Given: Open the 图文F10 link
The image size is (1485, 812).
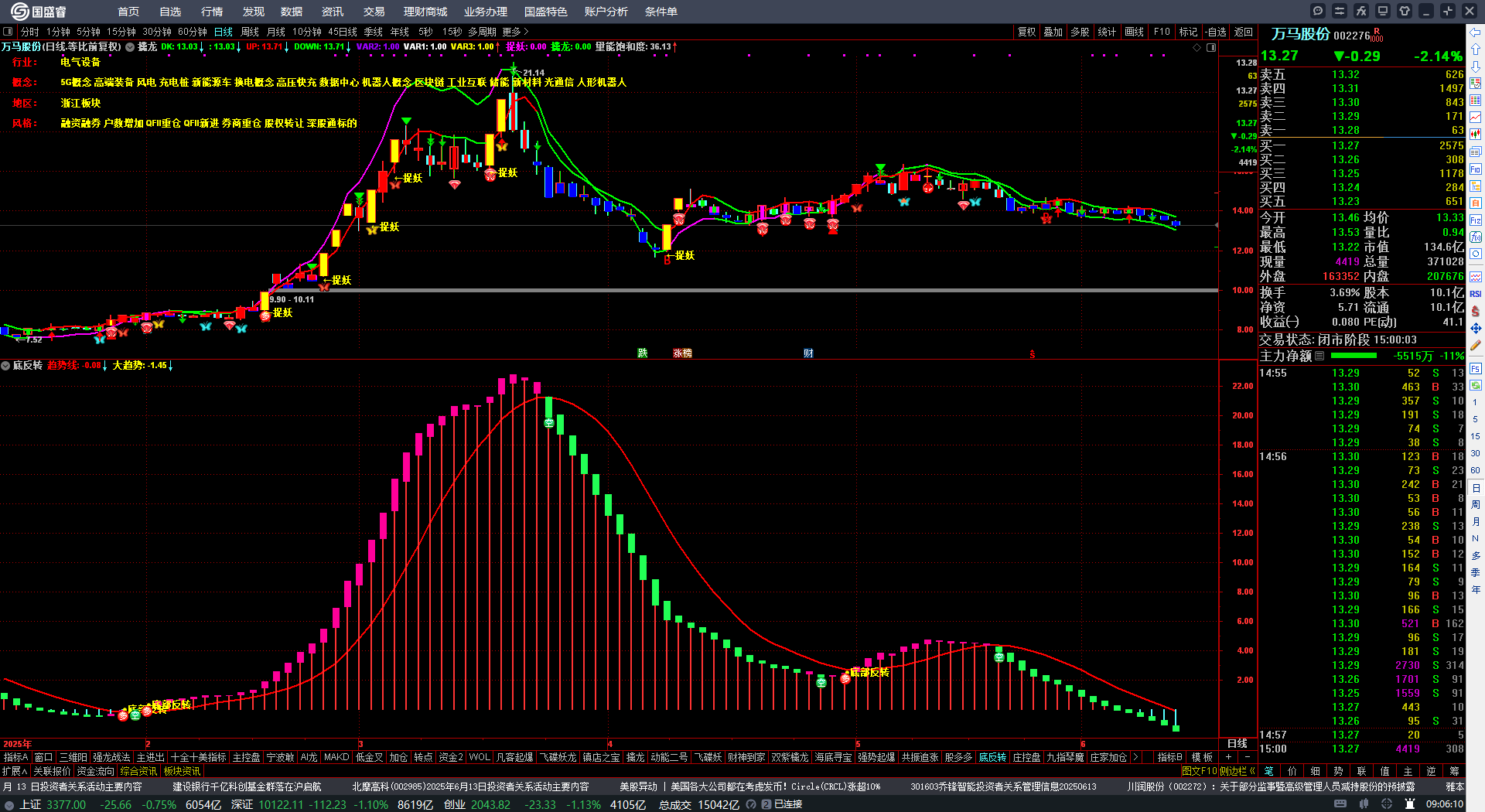Looking at the screenshot, I should (x=1200, y=771).
